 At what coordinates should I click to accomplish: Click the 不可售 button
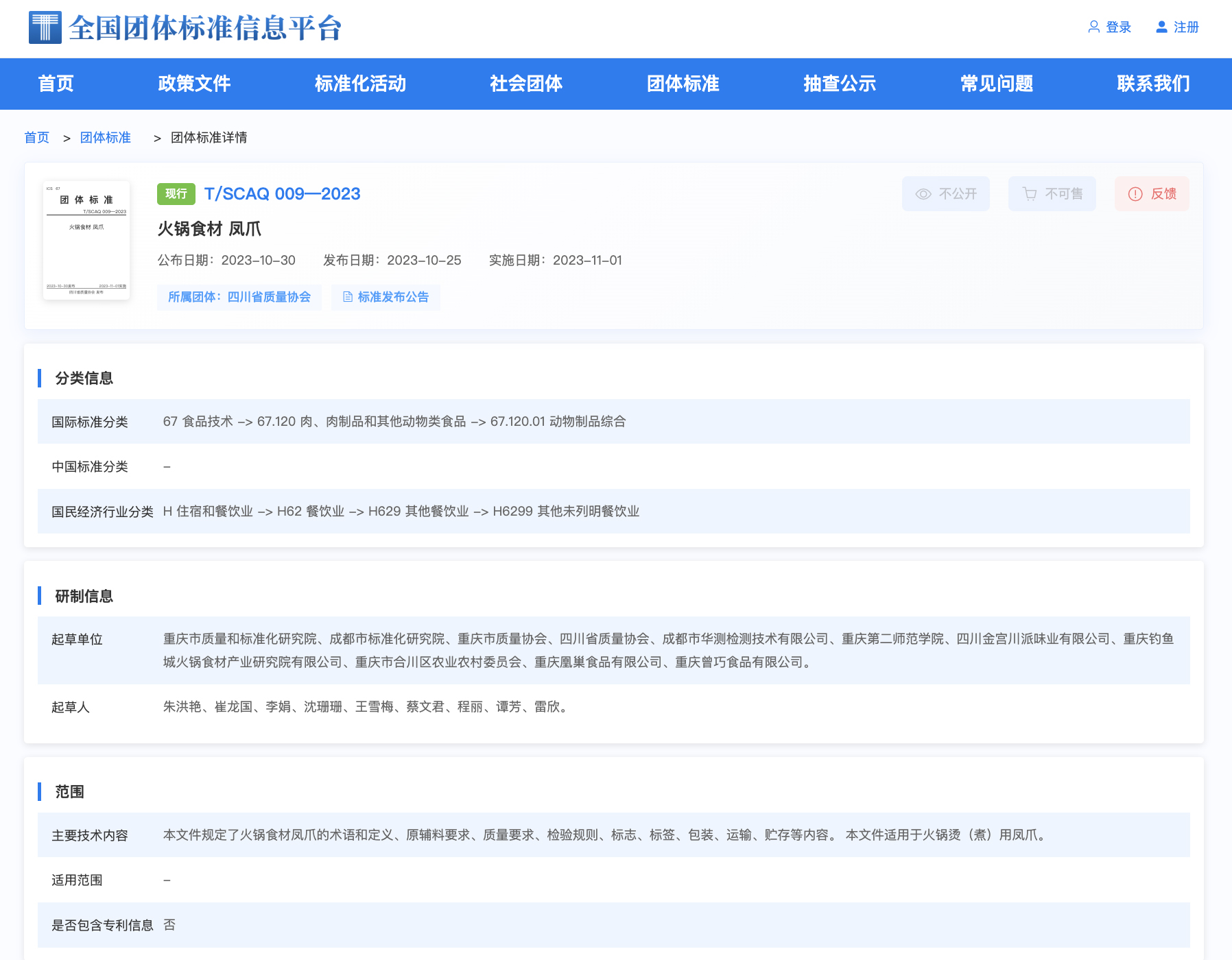1052,194
